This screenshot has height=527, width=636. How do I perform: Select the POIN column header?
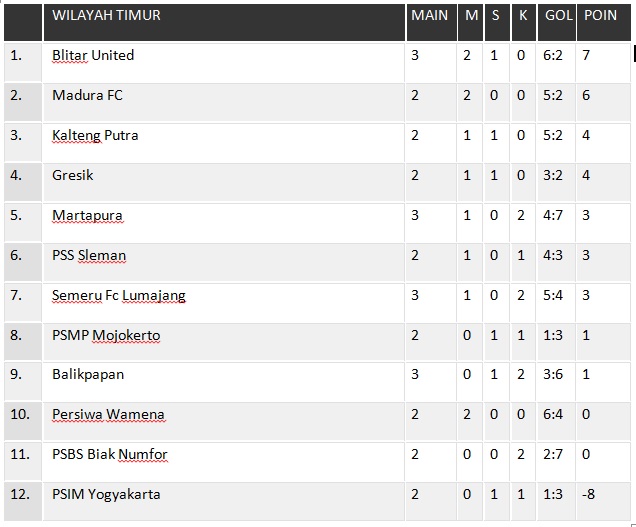pos(600,16)
